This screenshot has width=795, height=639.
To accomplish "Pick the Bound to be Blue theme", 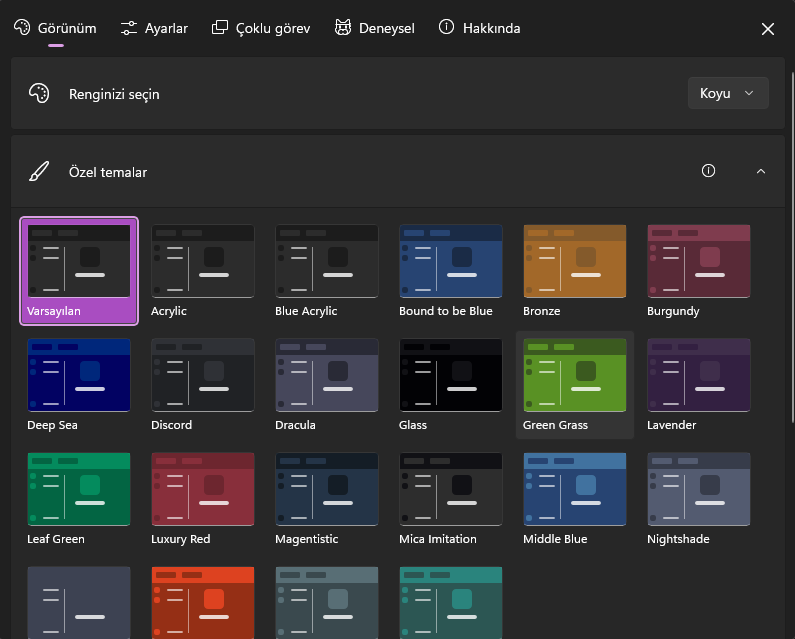I will (x=451, y=271).
